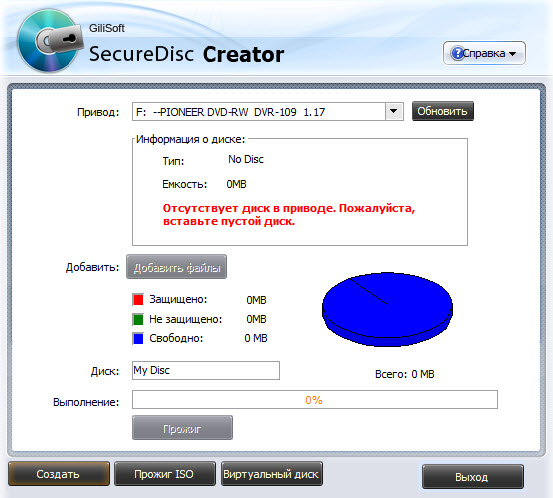Viewport: 553px width, 498px height.
Task: Expand the Привод drive selection arrow
Action: (394, 111)
